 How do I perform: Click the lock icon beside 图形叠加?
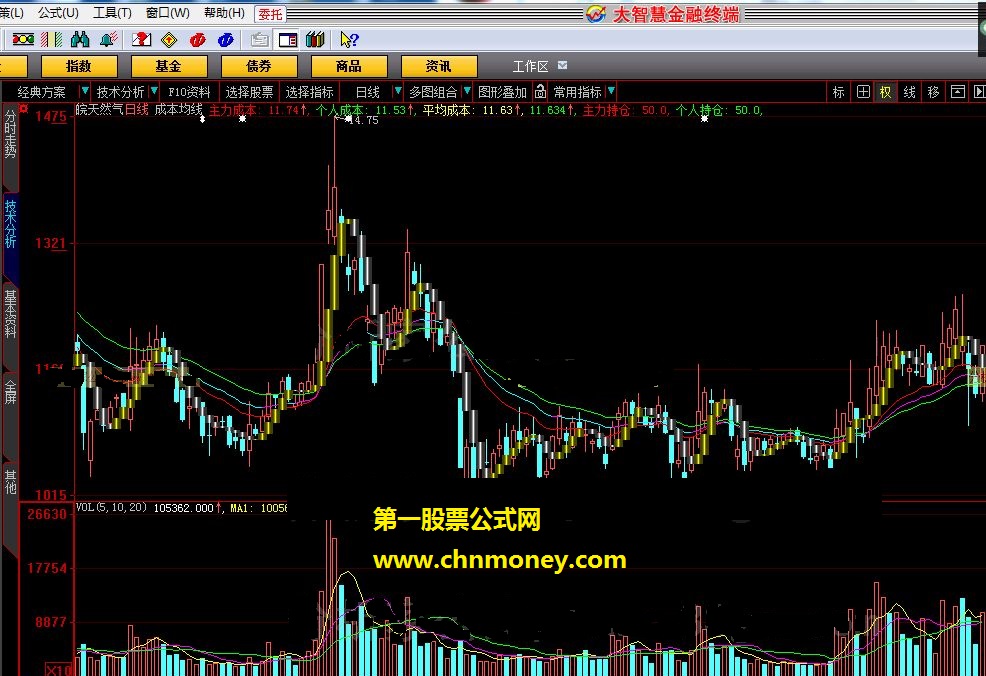(540, 92)
